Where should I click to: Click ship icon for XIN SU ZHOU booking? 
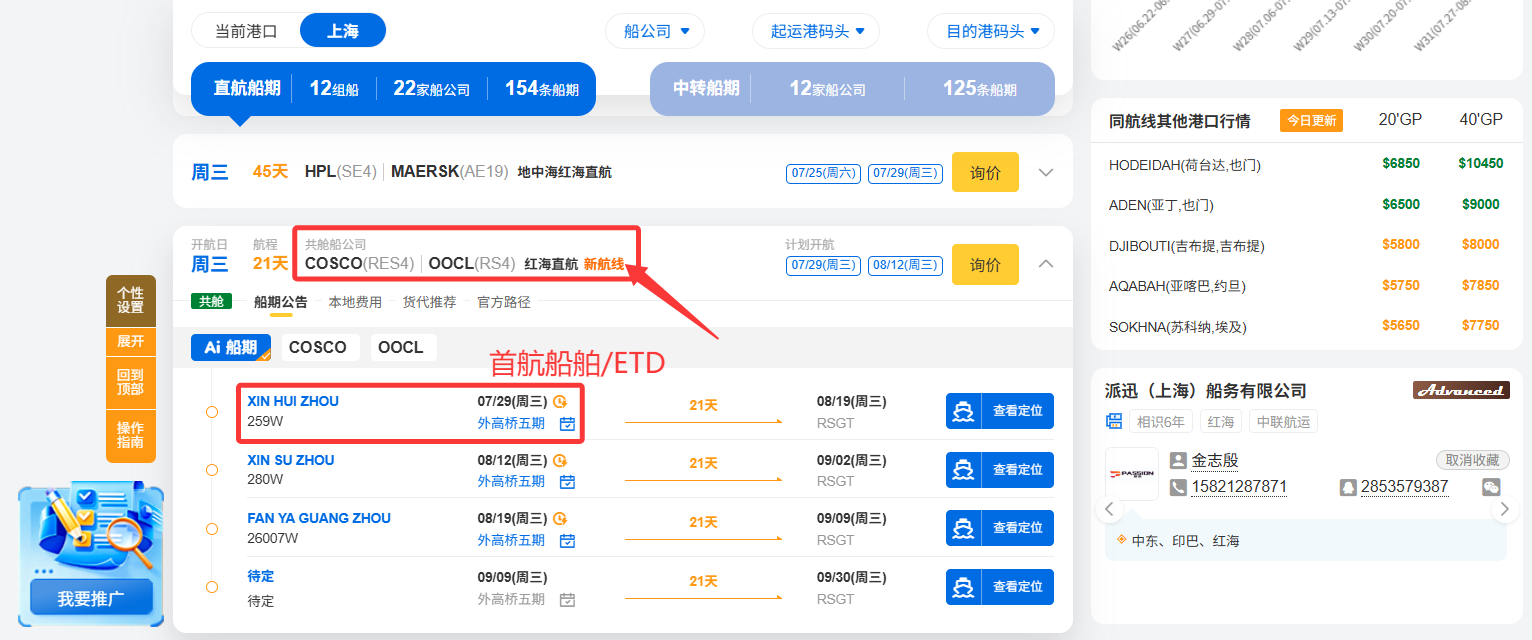point(964,470)
